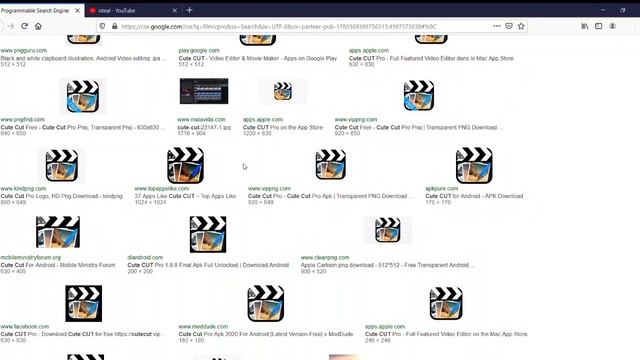Open '37 Apps Like Cute CUT' result
The height and width of the screenshot is (360, 640).
pos(185,196)
